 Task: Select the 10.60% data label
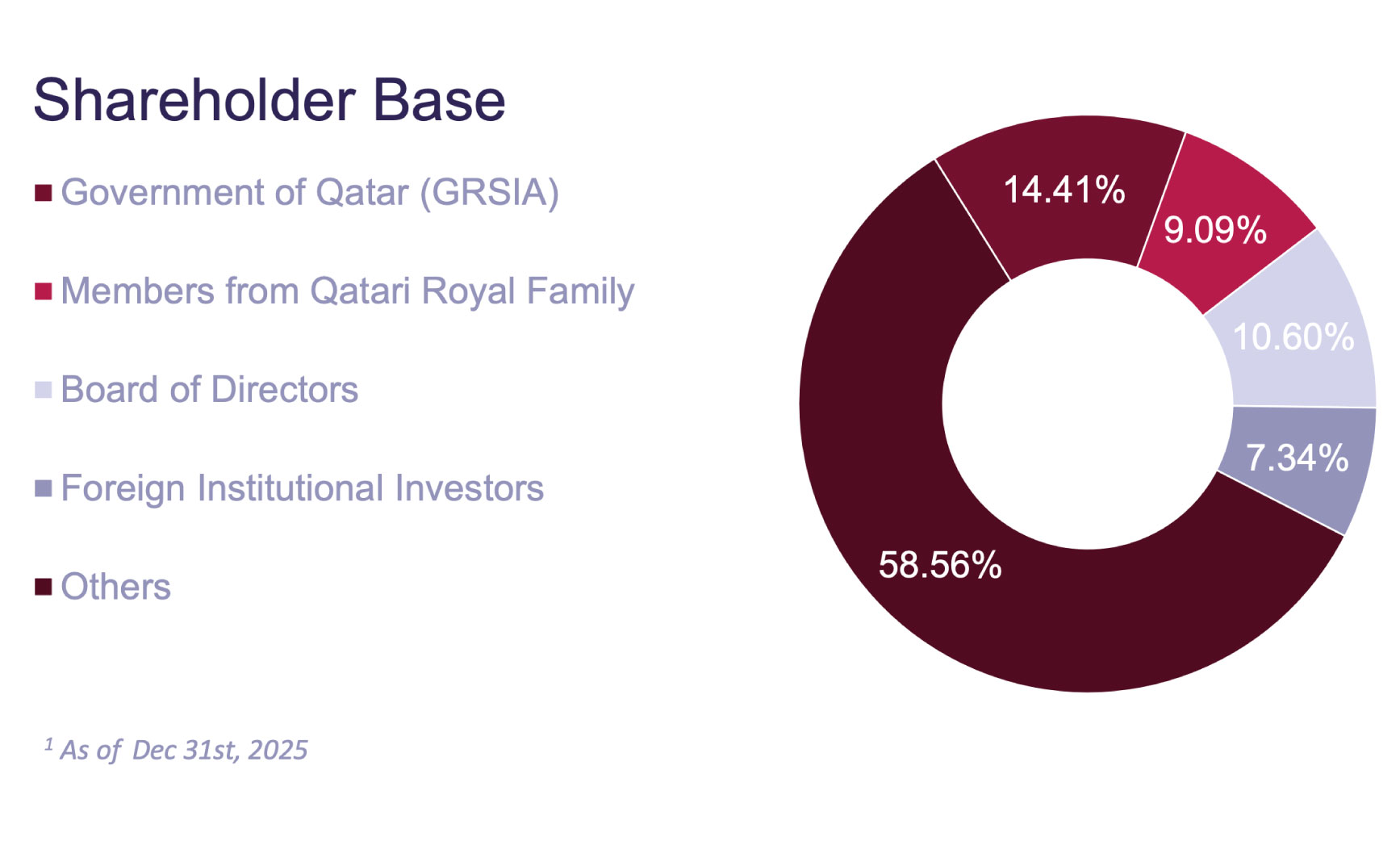[1293, 337]
